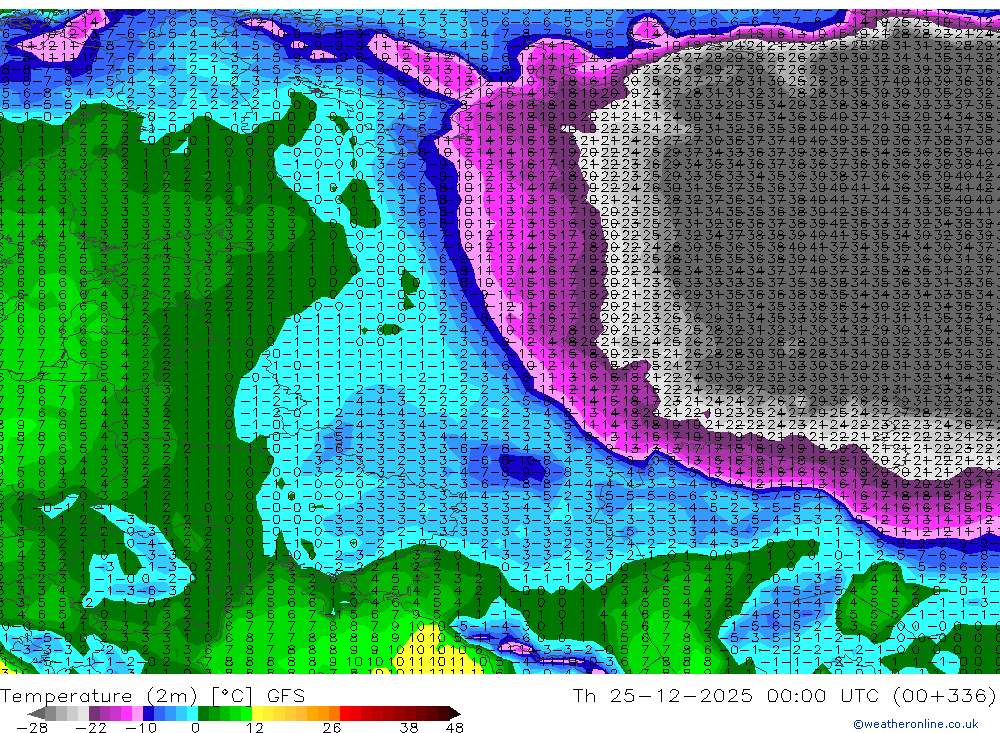Click the '26' legend label
Image resolution: width=1000 pixels, height=733 pixels.
click(x=332, y=728)
